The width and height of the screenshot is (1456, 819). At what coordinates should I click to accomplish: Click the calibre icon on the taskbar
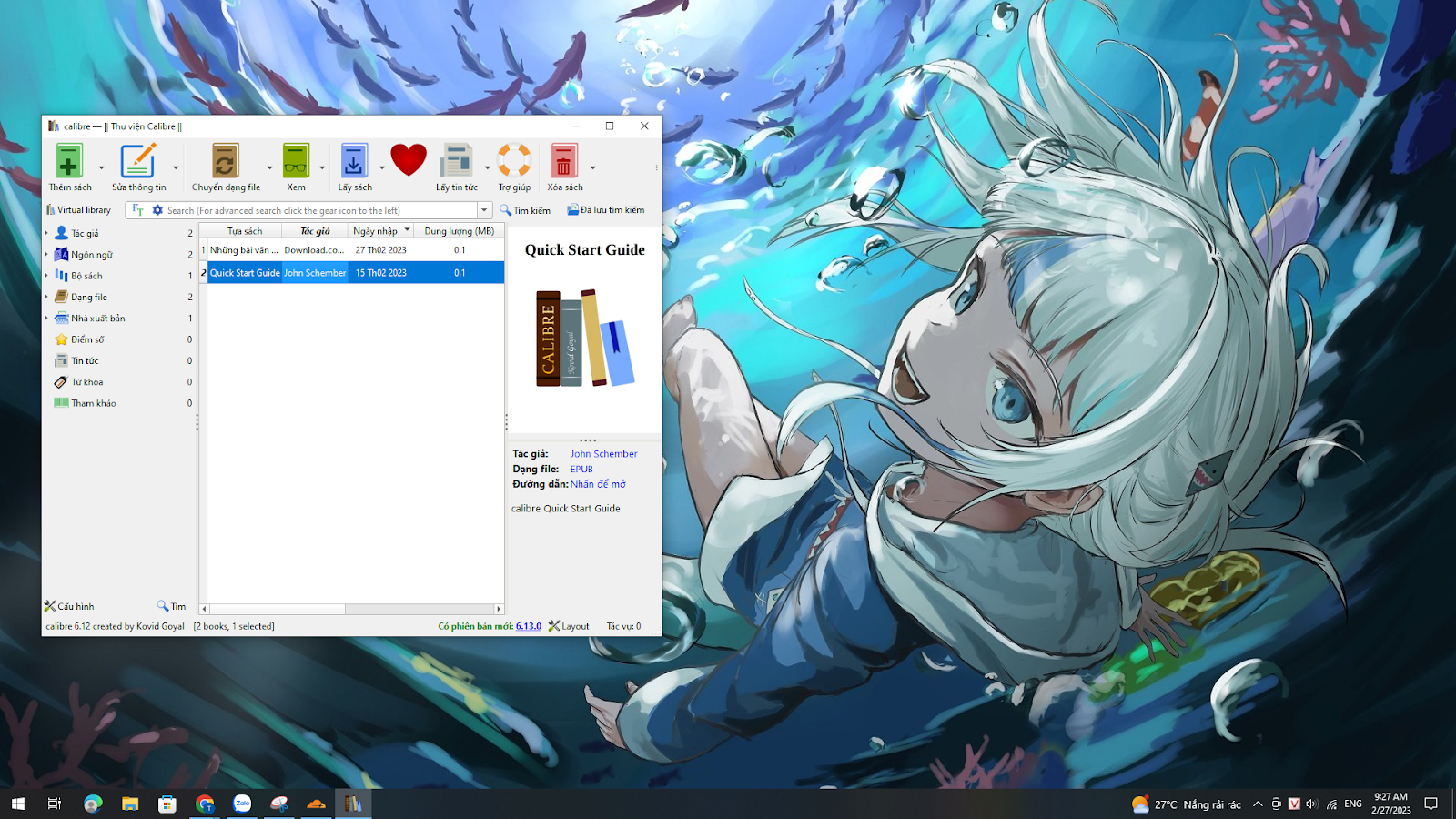353,804
